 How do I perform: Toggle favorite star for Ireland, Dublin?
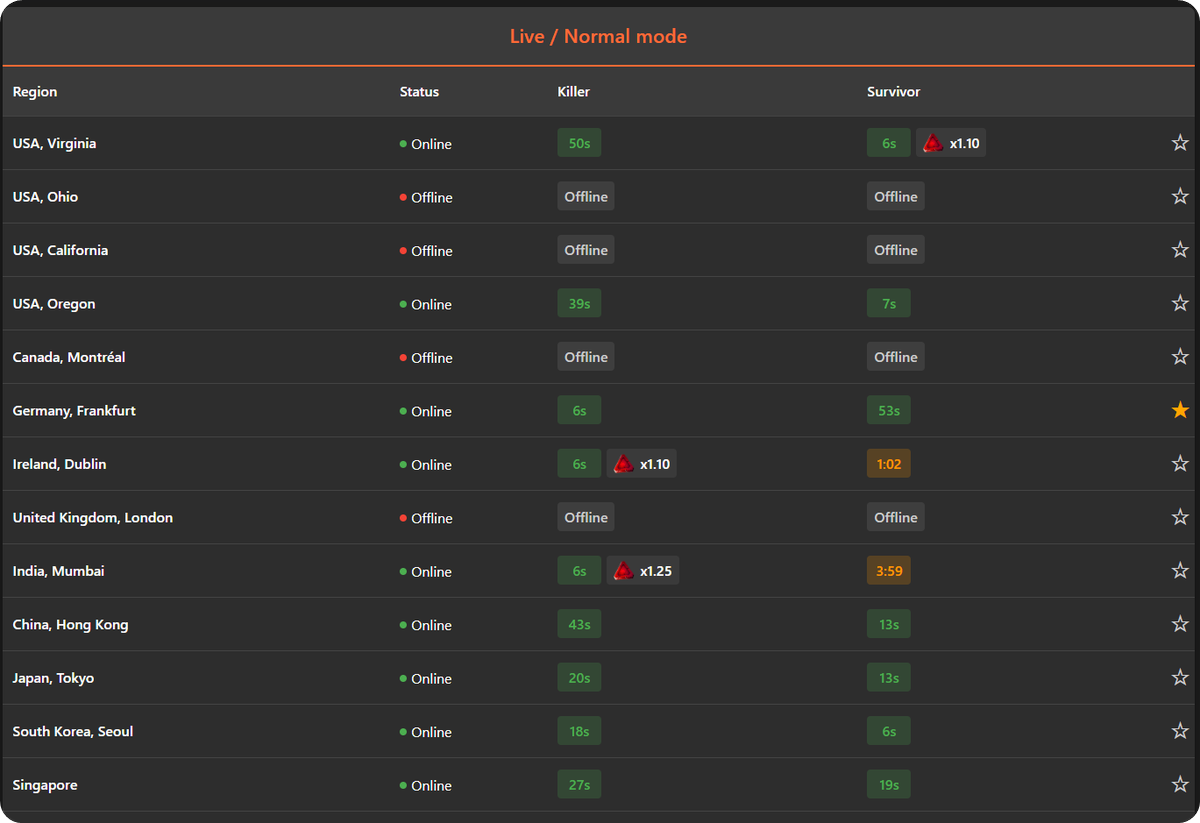point(1180,464)
